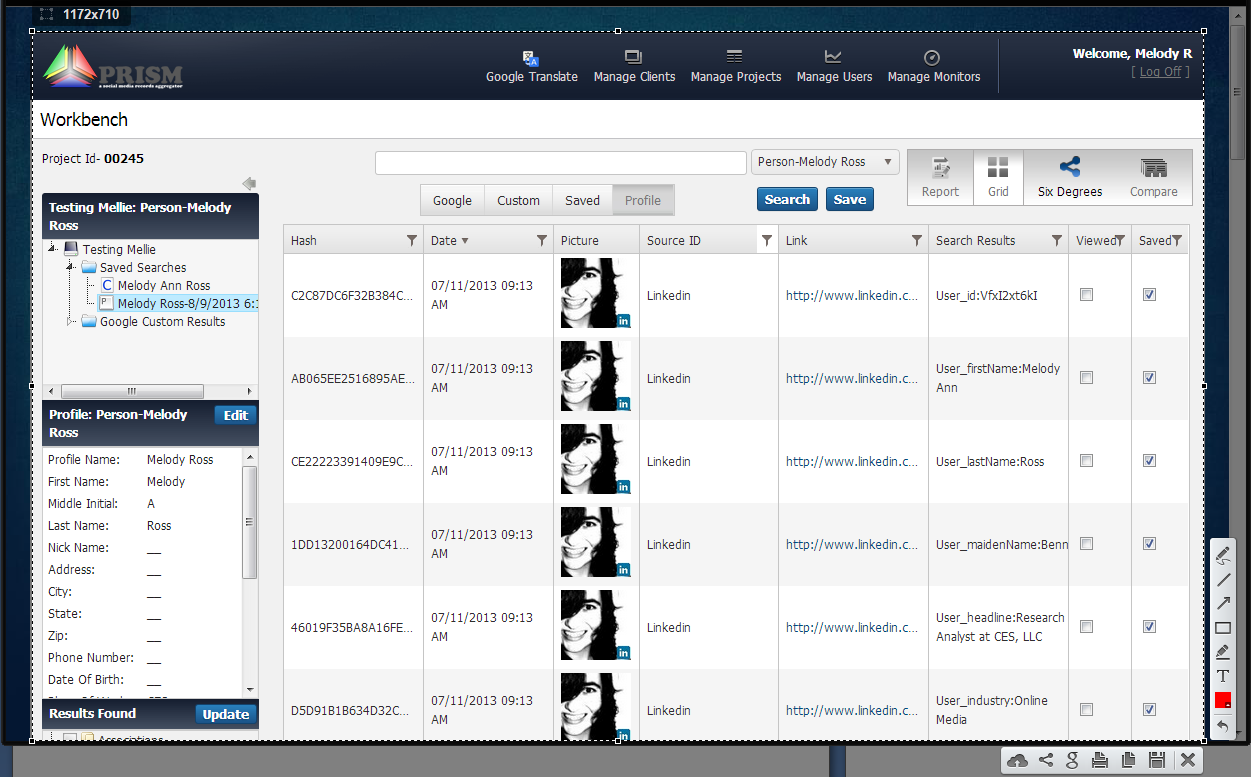Image resolution: width=1251 pixels, height=777 pixels.
Task: Click the search text input field
Action: coord(561,163)
